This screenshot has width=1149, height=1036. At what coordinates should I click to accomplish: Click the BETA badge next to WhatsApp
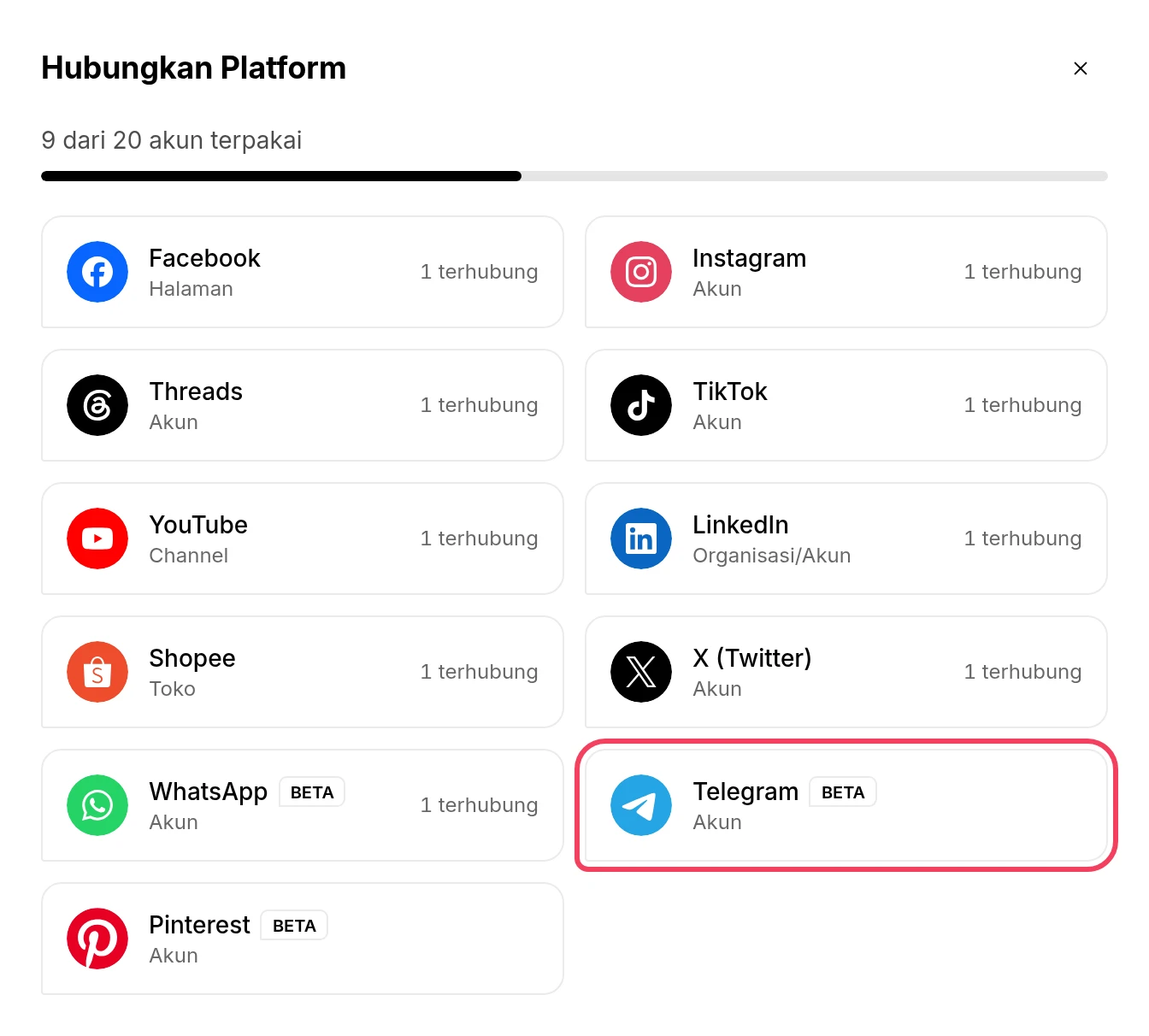312,792
